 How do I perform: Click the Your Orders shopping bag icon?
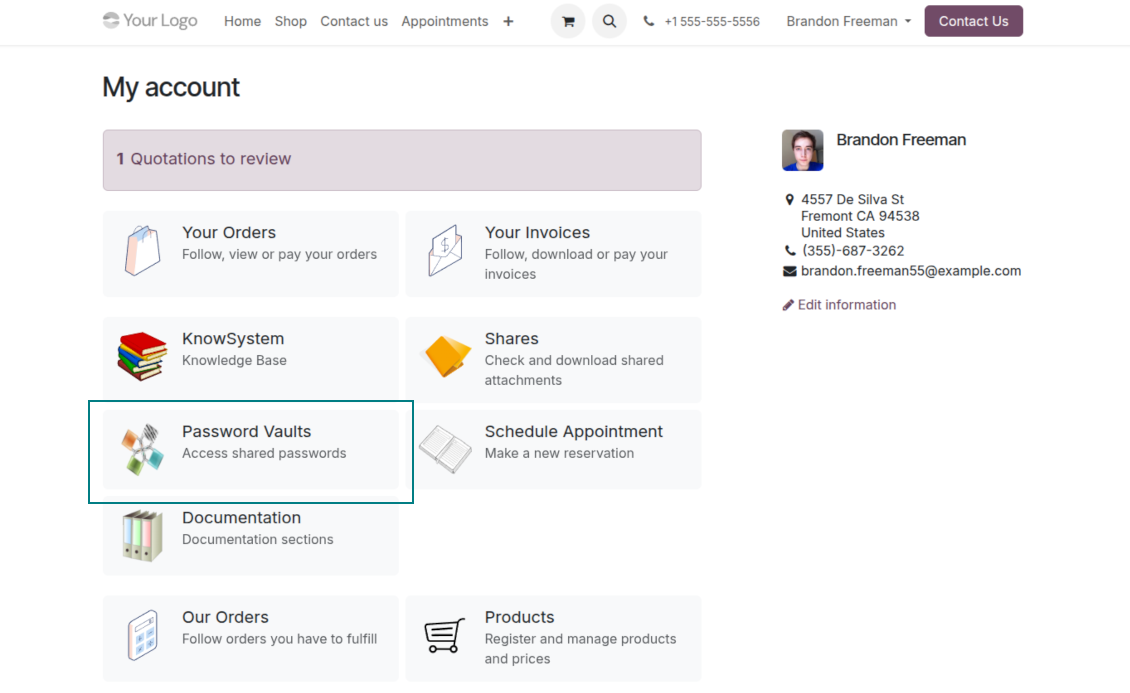pyautogui.click(x=142, y=251)
